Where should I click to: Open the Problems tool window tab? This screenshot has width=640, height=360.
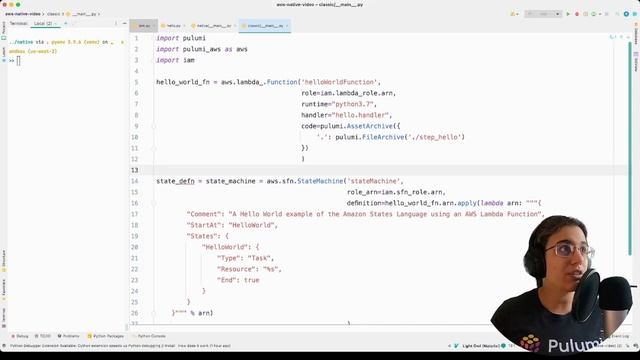click(69, 336)
